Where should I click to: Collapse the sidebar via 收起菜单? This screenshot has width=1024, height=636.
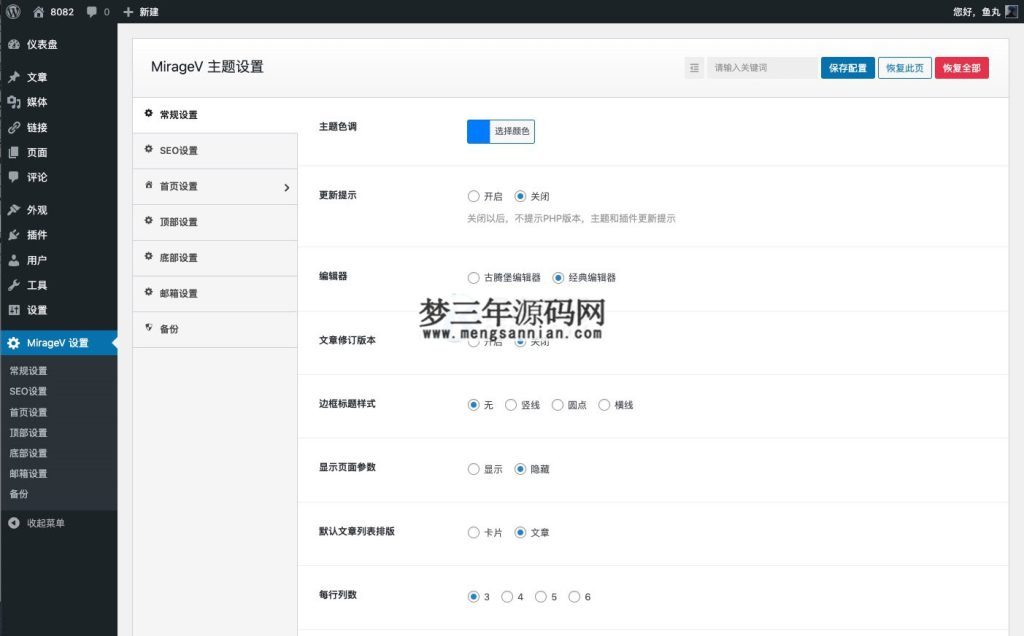click(43, 522)
